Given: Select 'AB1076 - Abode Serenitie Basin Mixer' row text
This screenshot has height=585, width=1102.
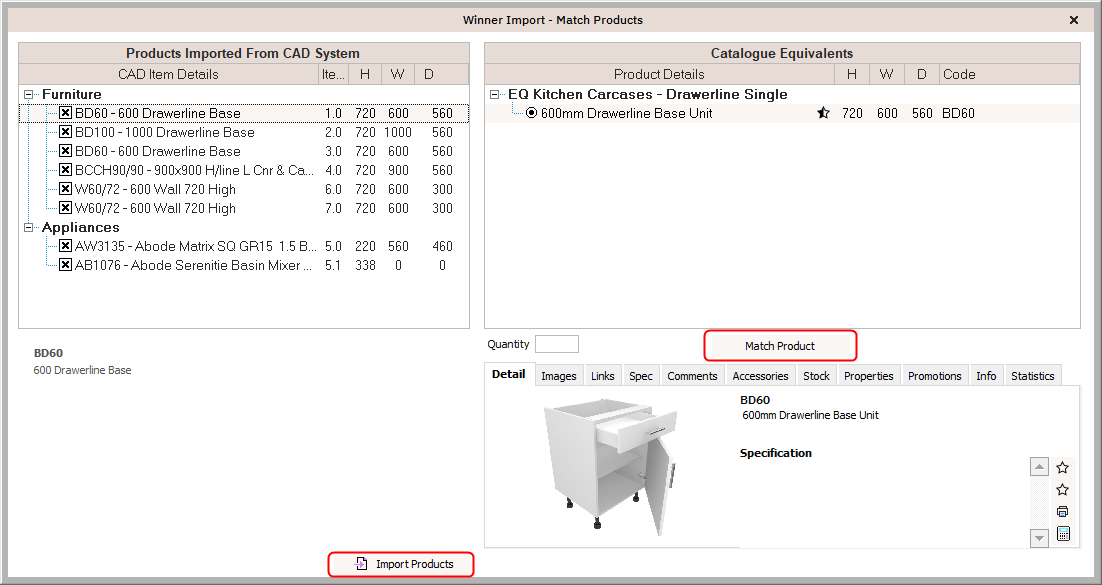Looking at the screenshot, I should [x=193, y=265].
